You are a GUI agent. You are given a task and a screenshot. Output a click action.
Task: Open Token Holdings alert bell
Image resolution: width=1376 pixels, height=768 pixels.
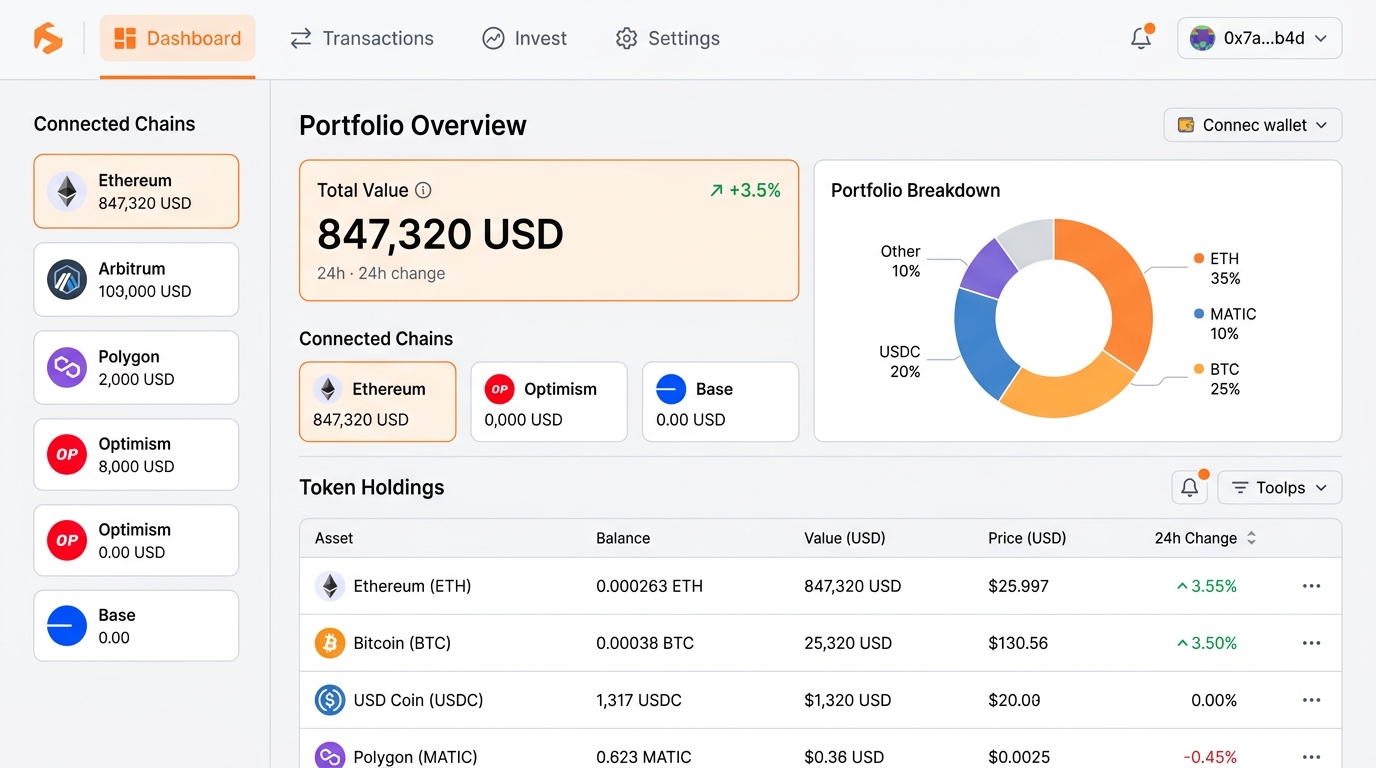click(x=1190, y=487)
